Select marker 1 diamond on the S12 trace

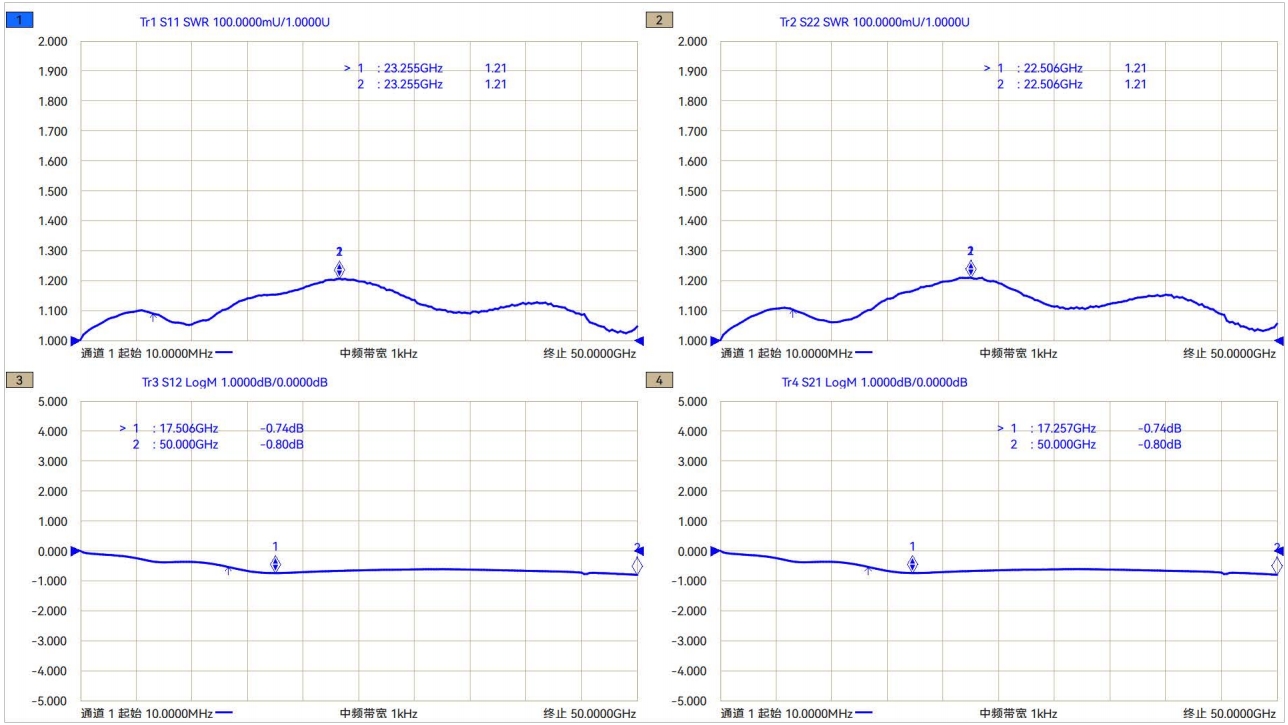tap(276, 564)
